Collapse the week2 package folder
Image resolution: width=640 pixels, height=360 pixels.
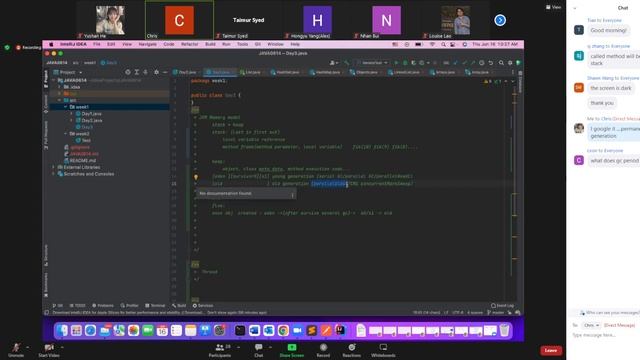[x=65, y=133]
